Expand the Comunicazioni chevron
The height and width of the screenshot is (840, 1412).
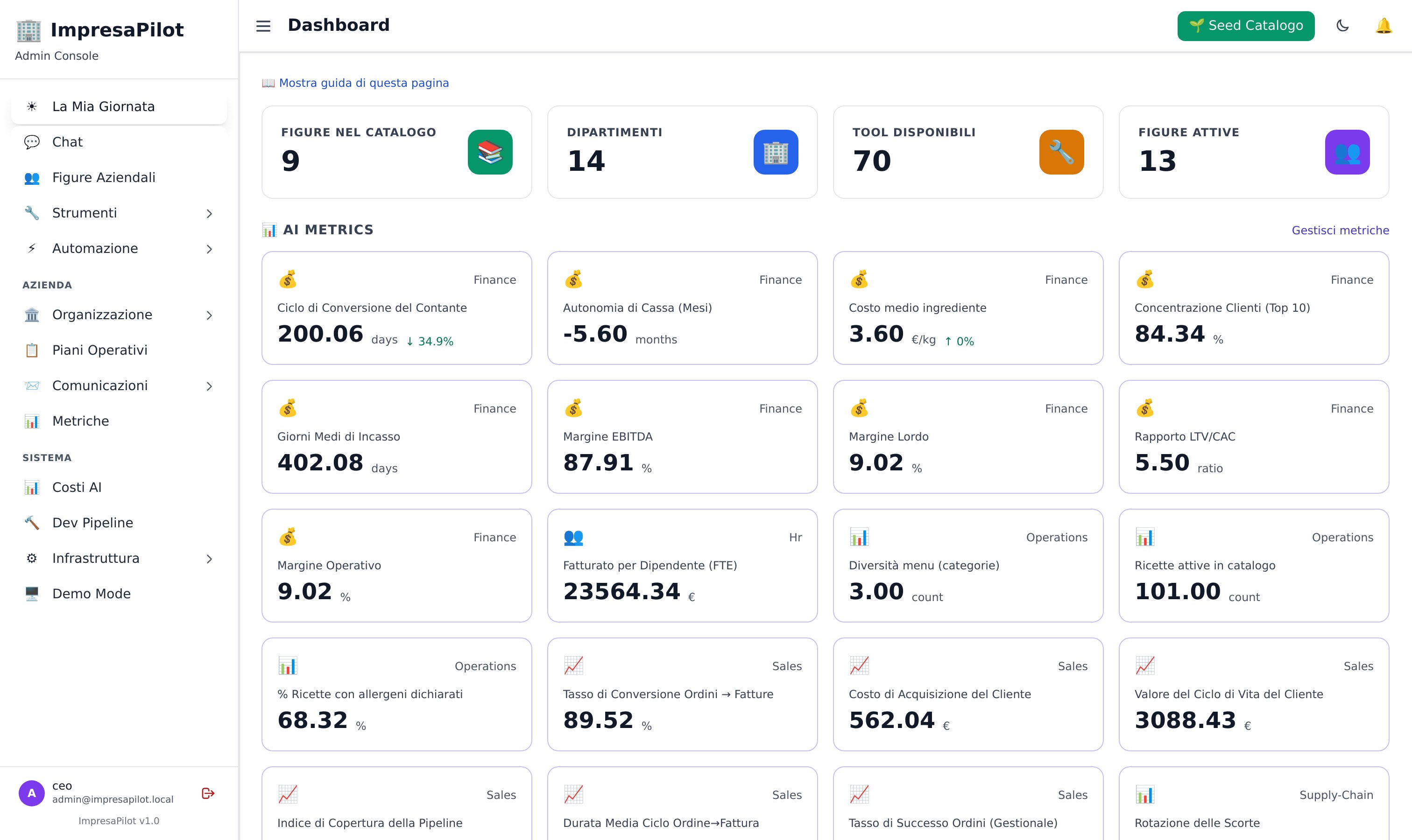(209, 386)
